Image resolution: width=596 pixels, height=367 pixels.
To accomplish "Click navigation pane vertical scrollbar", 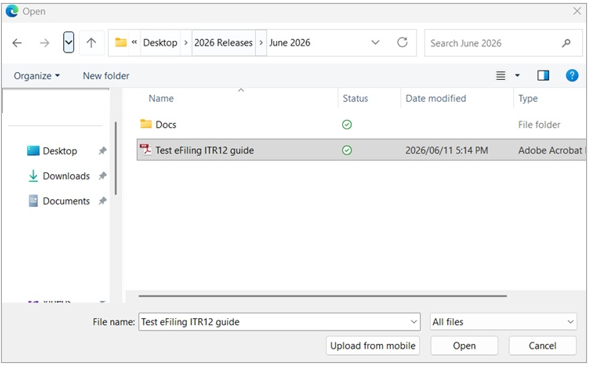I will (116, 158).
